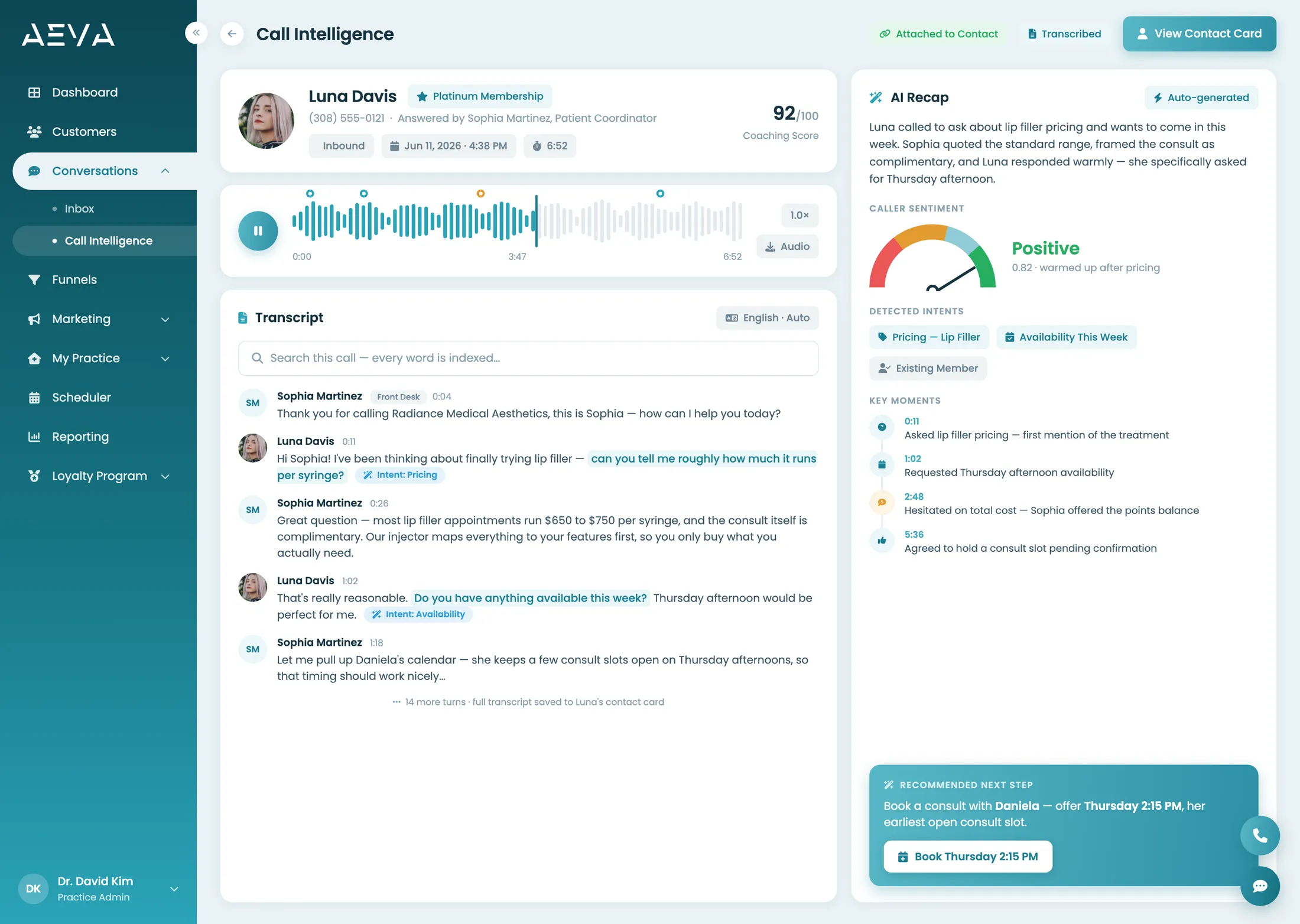Click the Marketing megaphone icon
1300x924 pixels.
34,319
